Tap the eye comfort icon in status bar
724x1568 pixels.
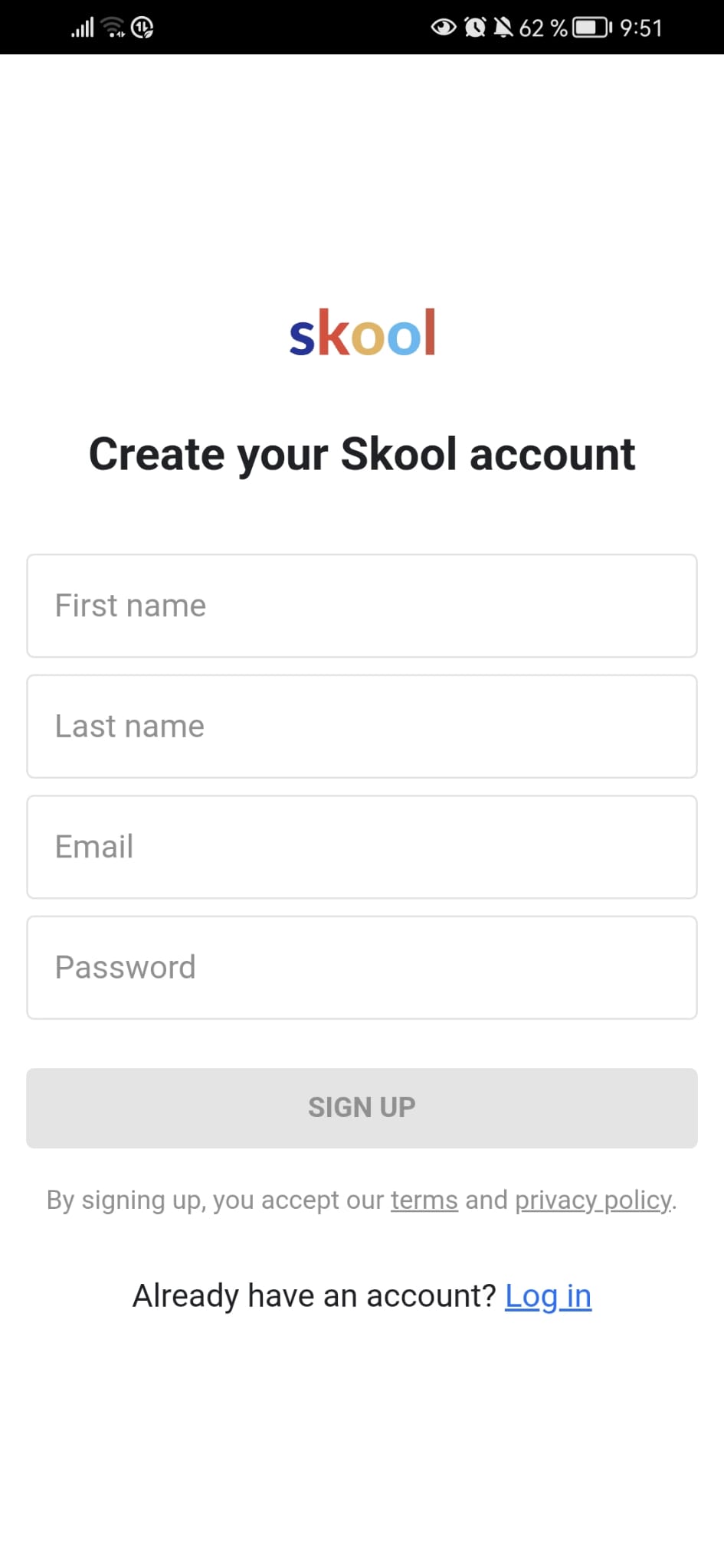pos(444,28)
